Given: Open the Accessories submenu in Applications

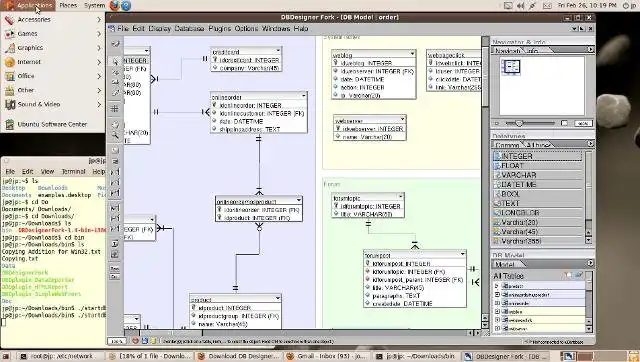Looking at the screenshot, I should tap(53, 19).
